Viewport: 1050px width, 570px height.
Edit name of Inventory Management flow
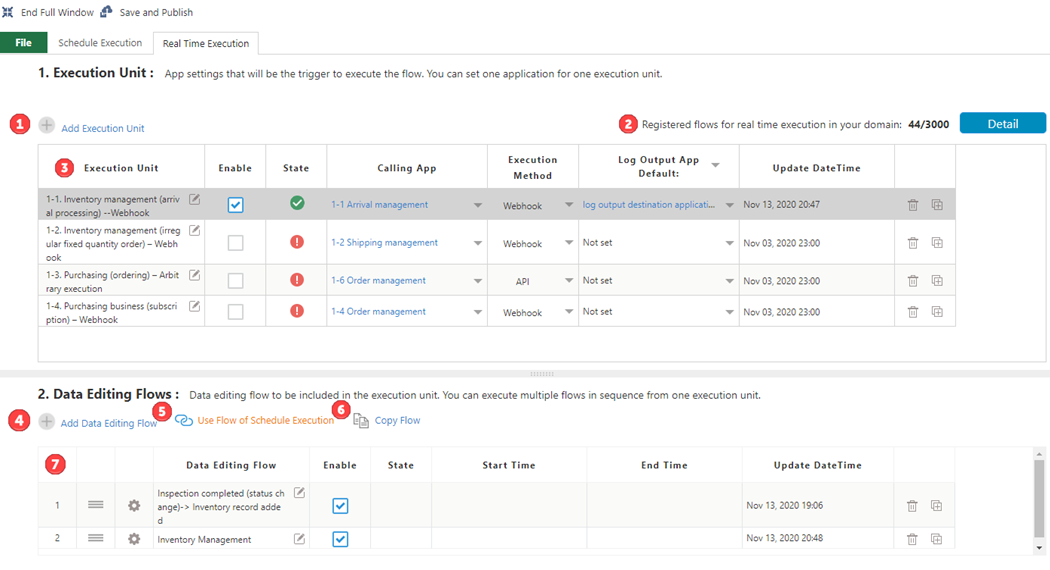(x=299, y=539)
